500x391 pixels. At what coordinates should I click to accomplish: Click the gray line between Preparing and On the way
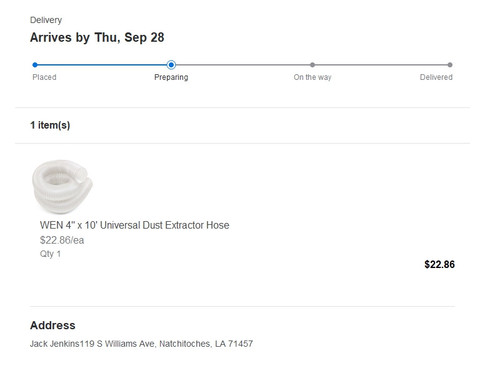coord(243,65)
